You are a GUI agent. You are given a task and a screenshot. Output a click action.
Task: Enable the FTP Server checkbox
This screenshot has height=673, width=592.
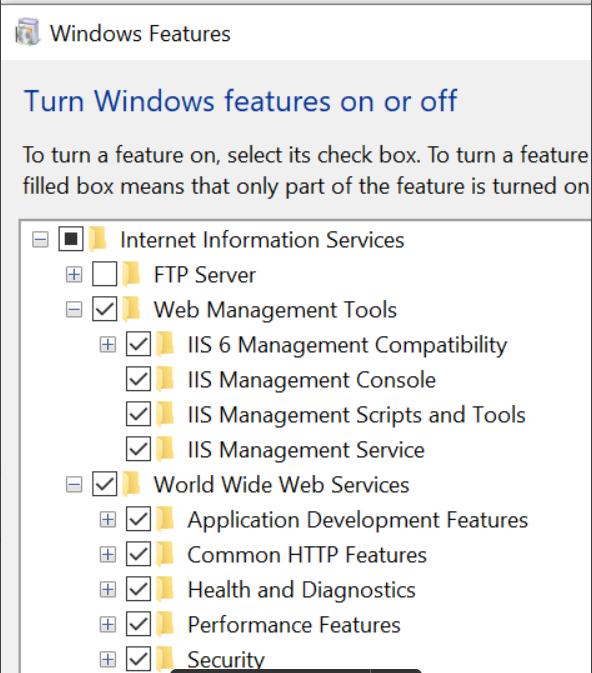coord(104,274)
